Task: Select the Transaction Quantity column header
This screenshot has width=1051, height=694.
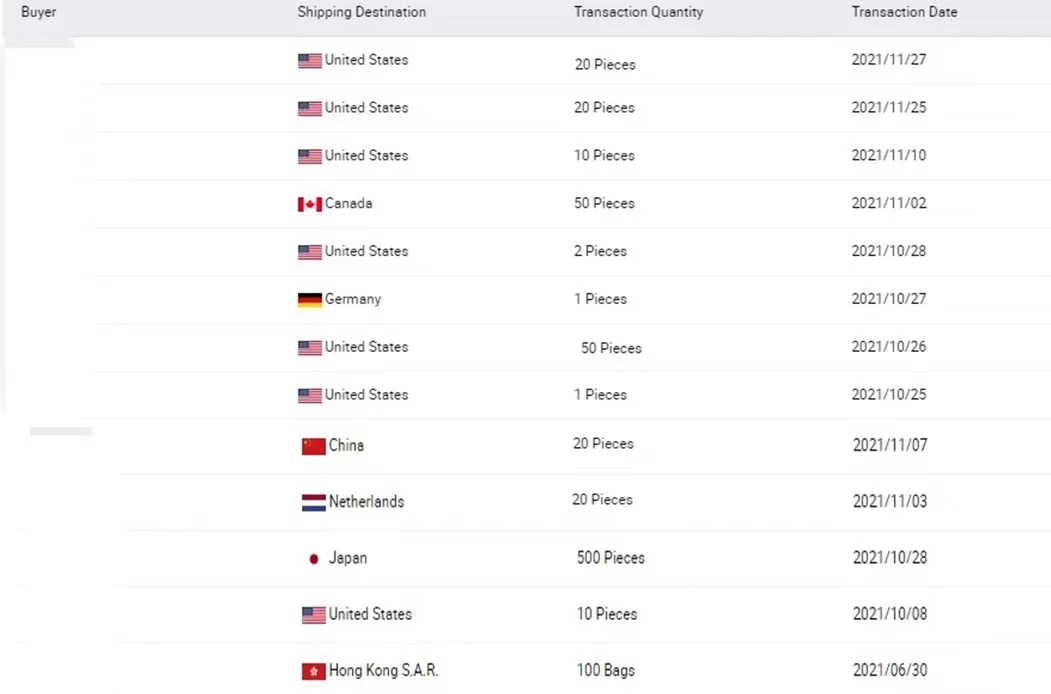Action: pos(638,12)
